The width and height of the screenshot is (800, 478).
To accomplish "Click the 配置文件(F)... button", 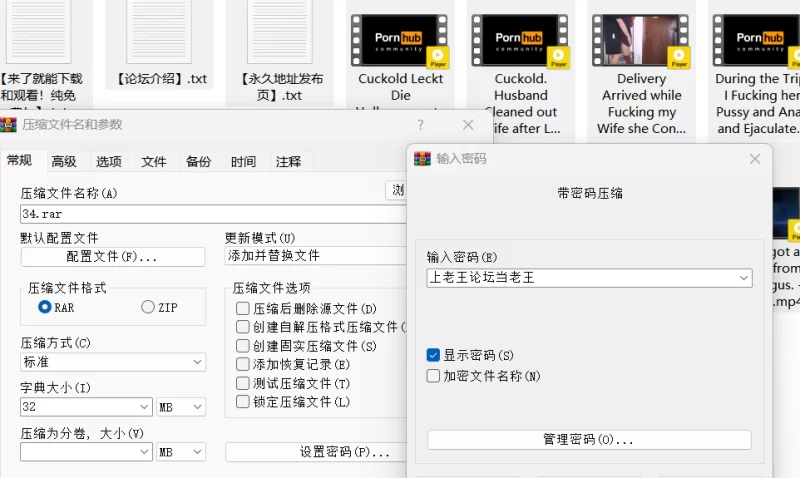I will coord(113,257).
